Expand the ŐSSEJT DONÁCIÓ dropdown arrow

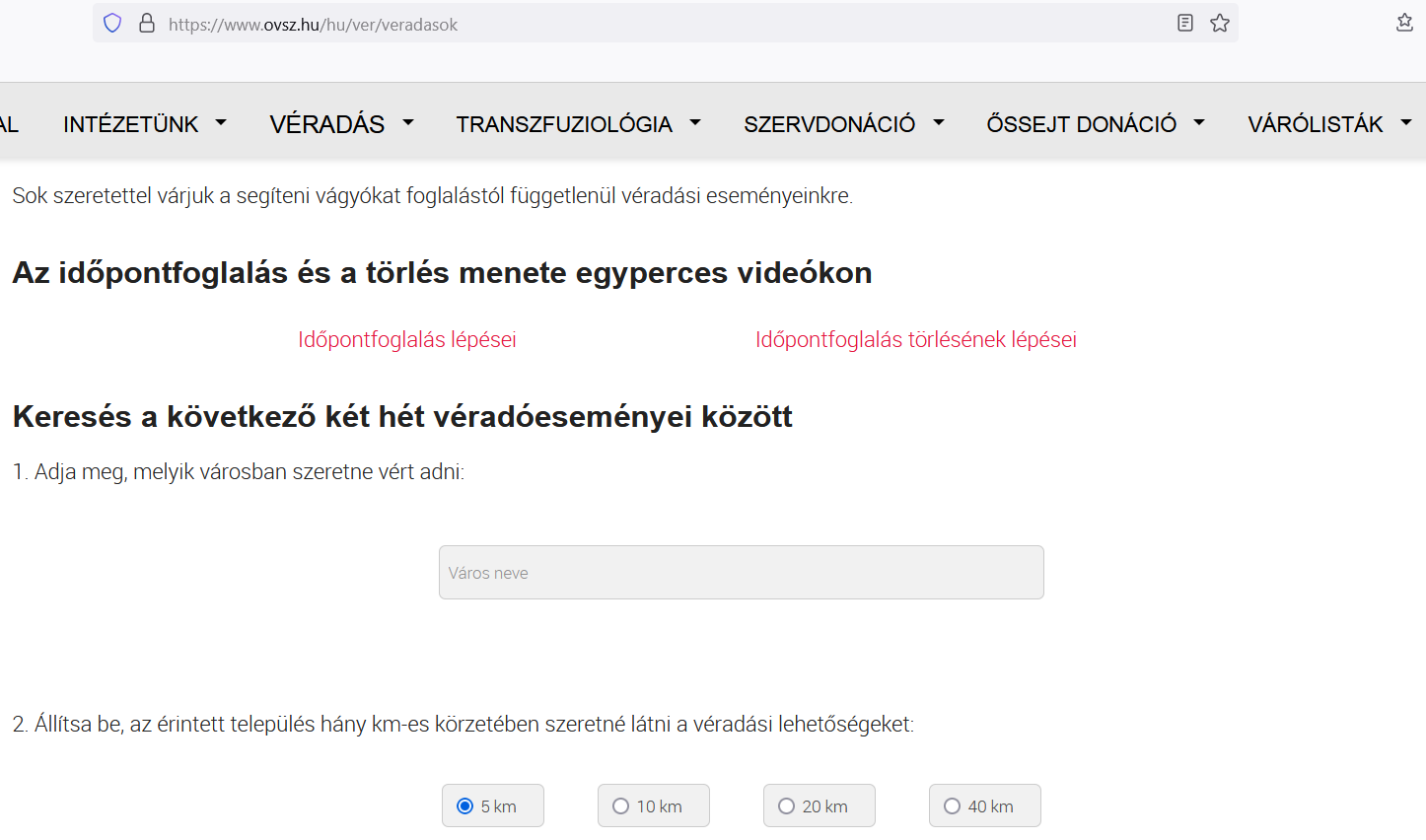[1199, 123]
